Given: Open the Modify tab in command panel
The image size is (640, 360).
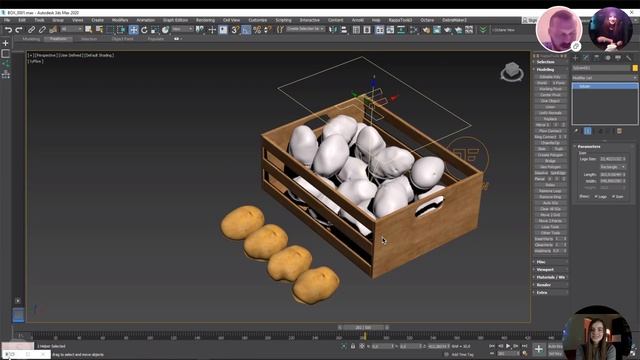Looking at the screenshot, I should tap(586, 58).
